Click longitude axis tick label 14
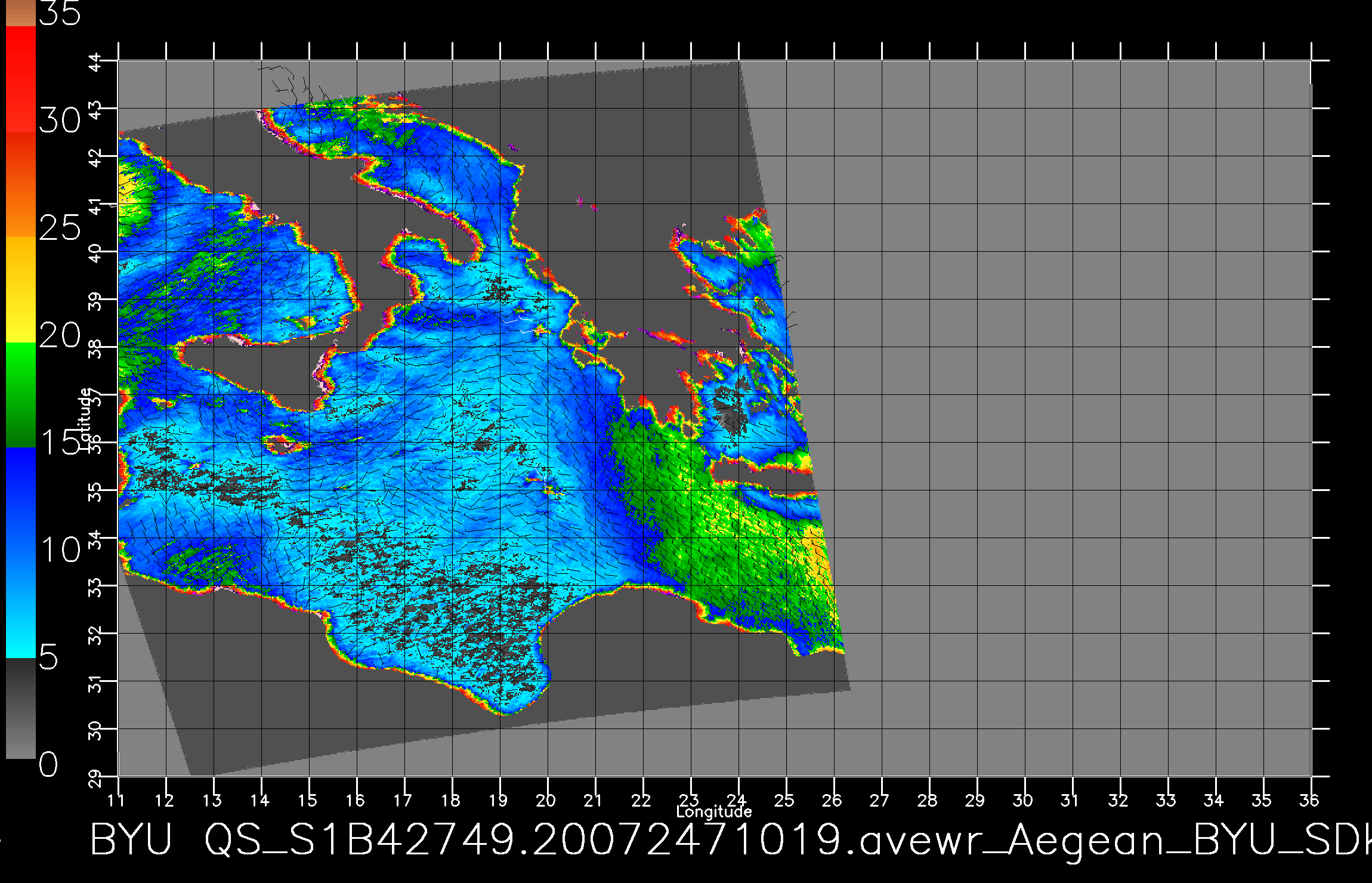Screen dimensions: 1372x883 coord(260,800)
